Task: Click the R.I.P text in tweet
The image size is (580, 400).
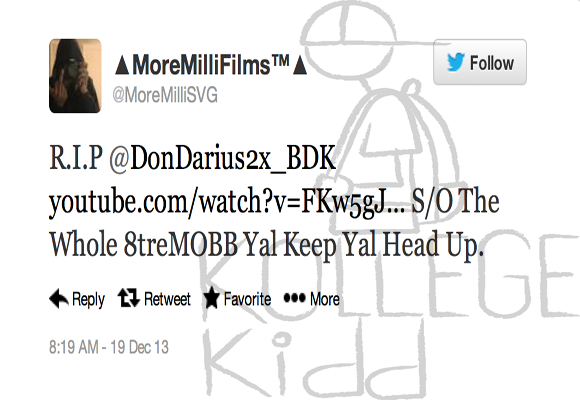Action: coord(76,158)
